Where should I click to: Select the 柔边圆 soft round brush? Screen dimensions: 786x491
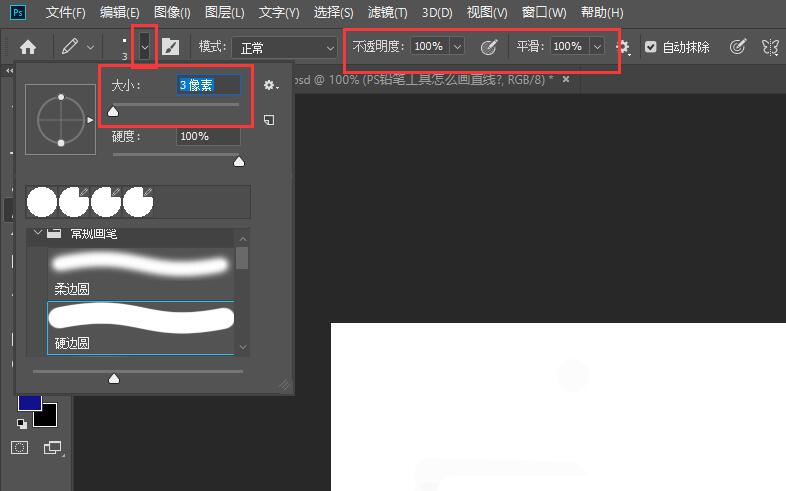pos(141,274)
